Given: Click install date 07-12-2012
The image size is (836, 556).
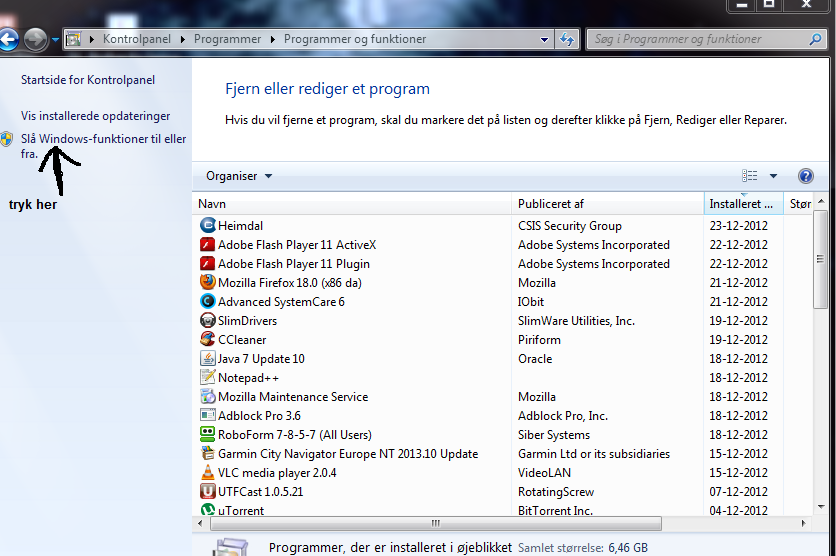Looking at the screenshot, I should pyautogui.click(x=738, y=491).
